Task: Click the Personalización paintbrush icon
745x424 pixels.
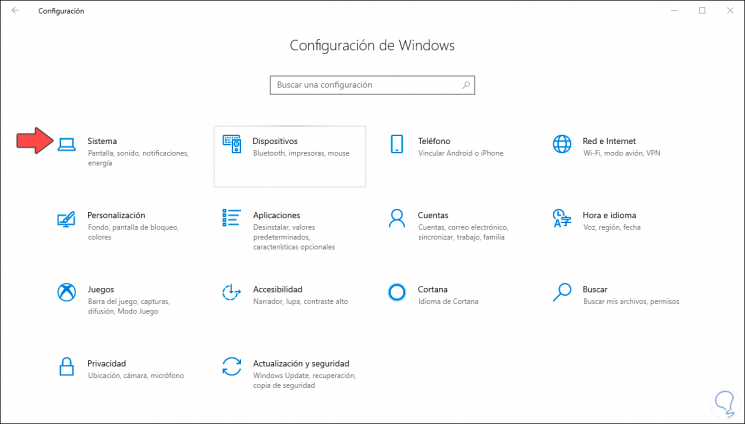Action: click(x=67, y=218)
